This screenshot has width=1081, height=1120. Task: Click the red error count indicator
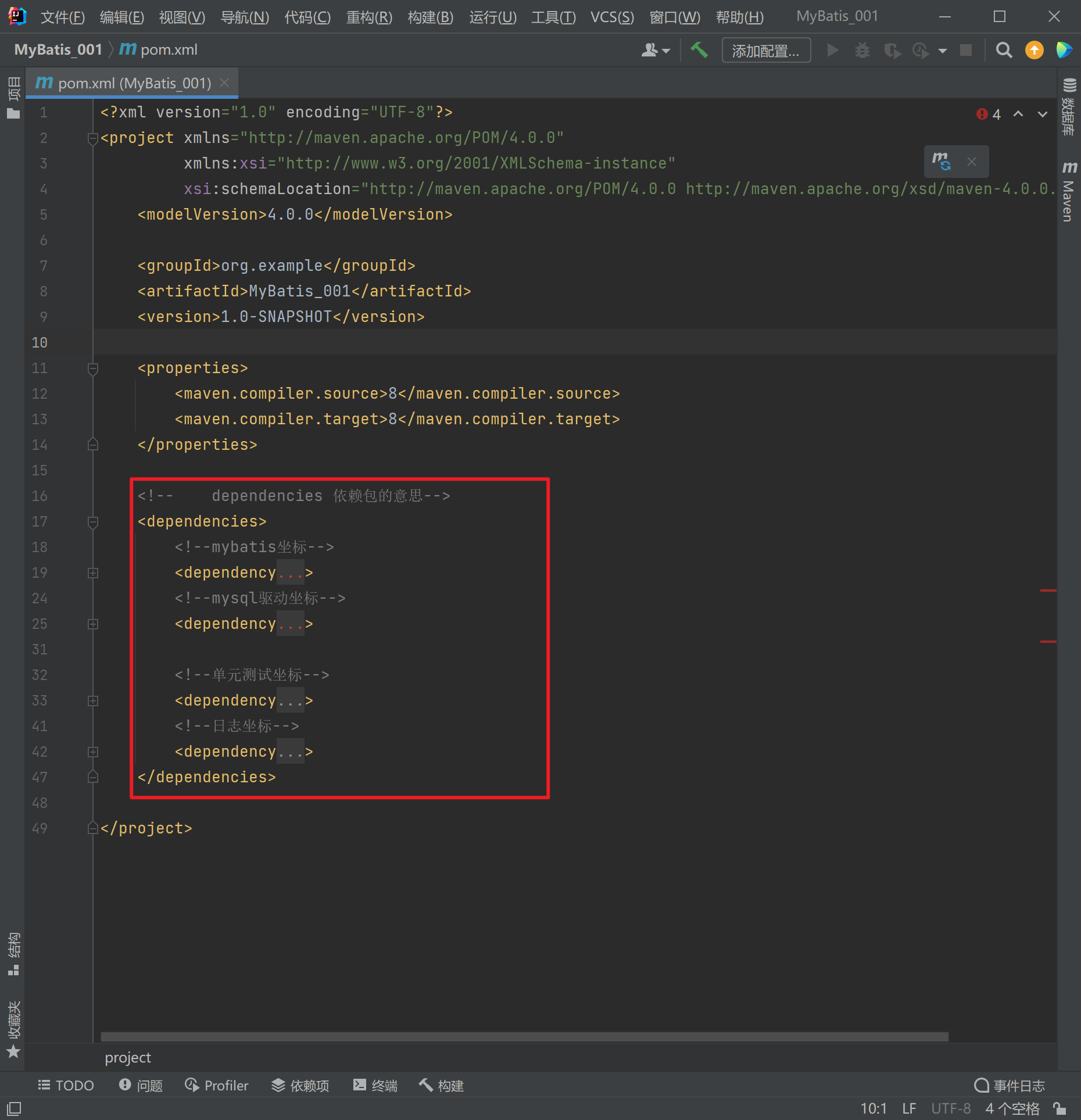(989, 114)
